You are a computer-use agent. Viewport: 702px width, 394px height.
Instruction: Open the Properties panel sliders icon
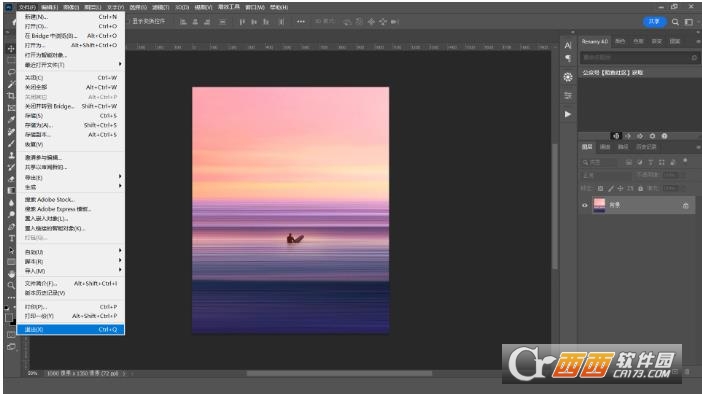click(568, 95)
